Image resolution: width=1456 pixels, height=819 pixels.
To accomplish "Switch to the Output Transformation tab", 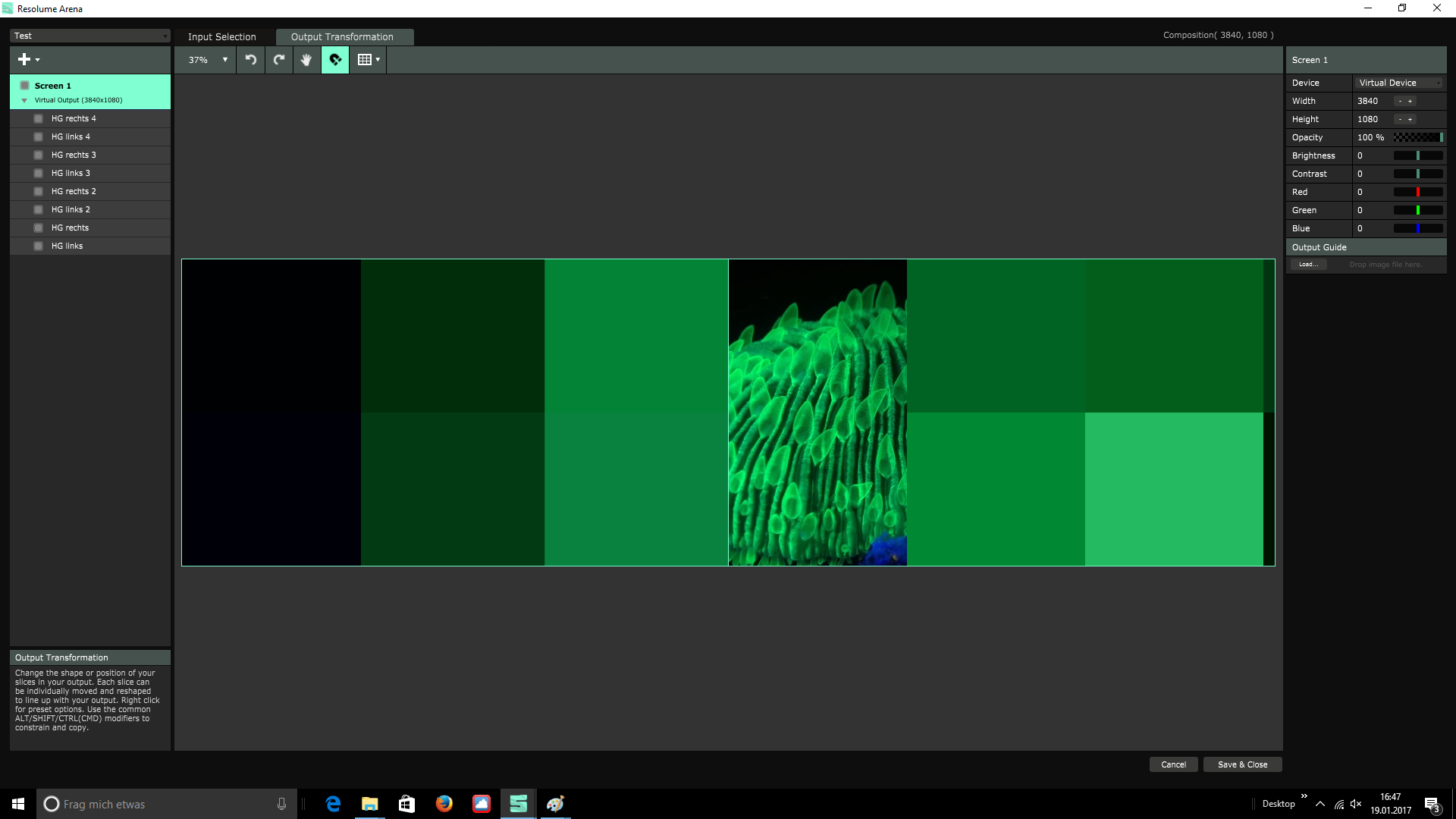I will [x=342, y=36].
